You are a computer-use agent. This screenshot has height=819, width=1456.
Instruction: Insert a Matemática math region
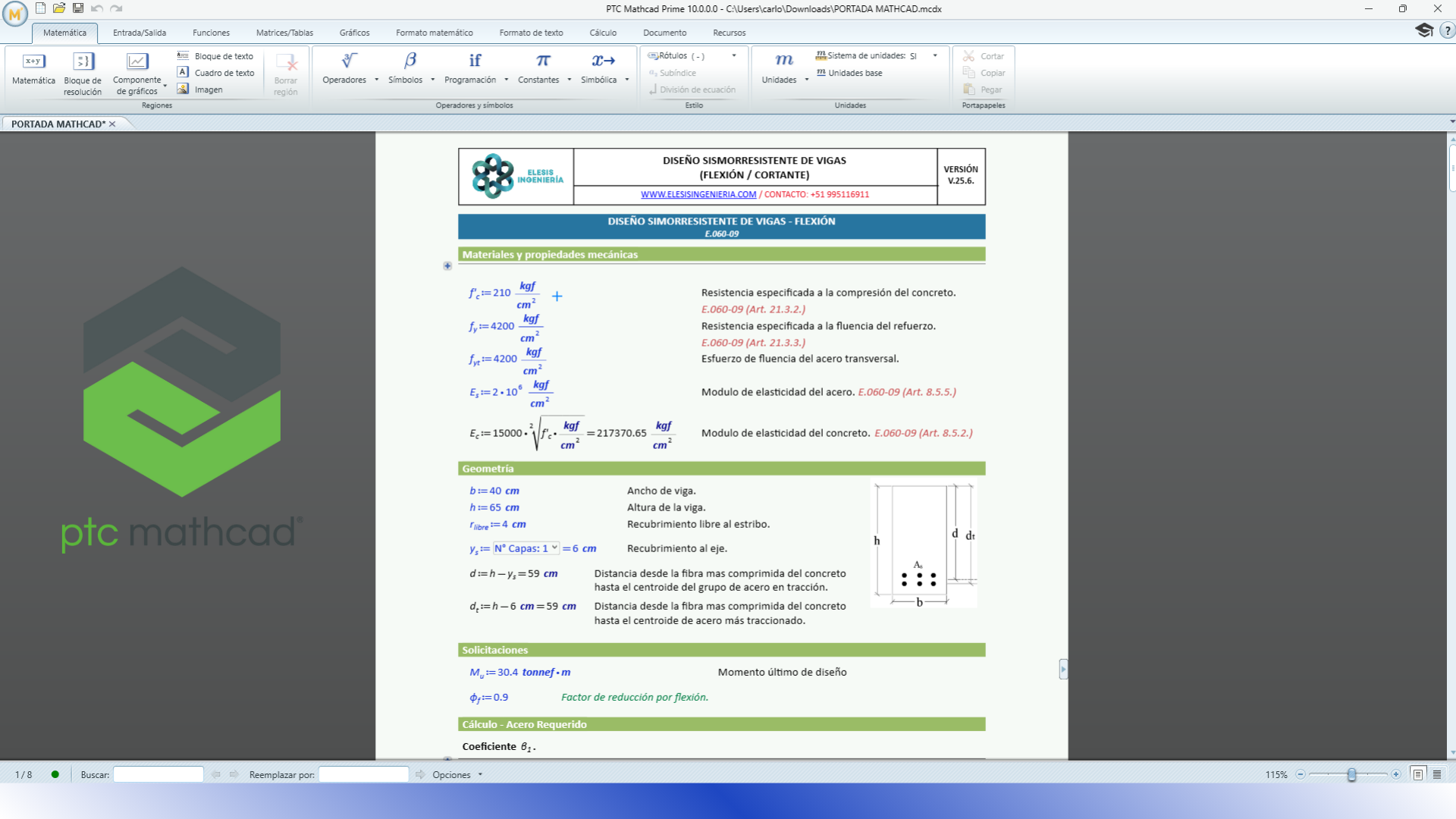33,61
